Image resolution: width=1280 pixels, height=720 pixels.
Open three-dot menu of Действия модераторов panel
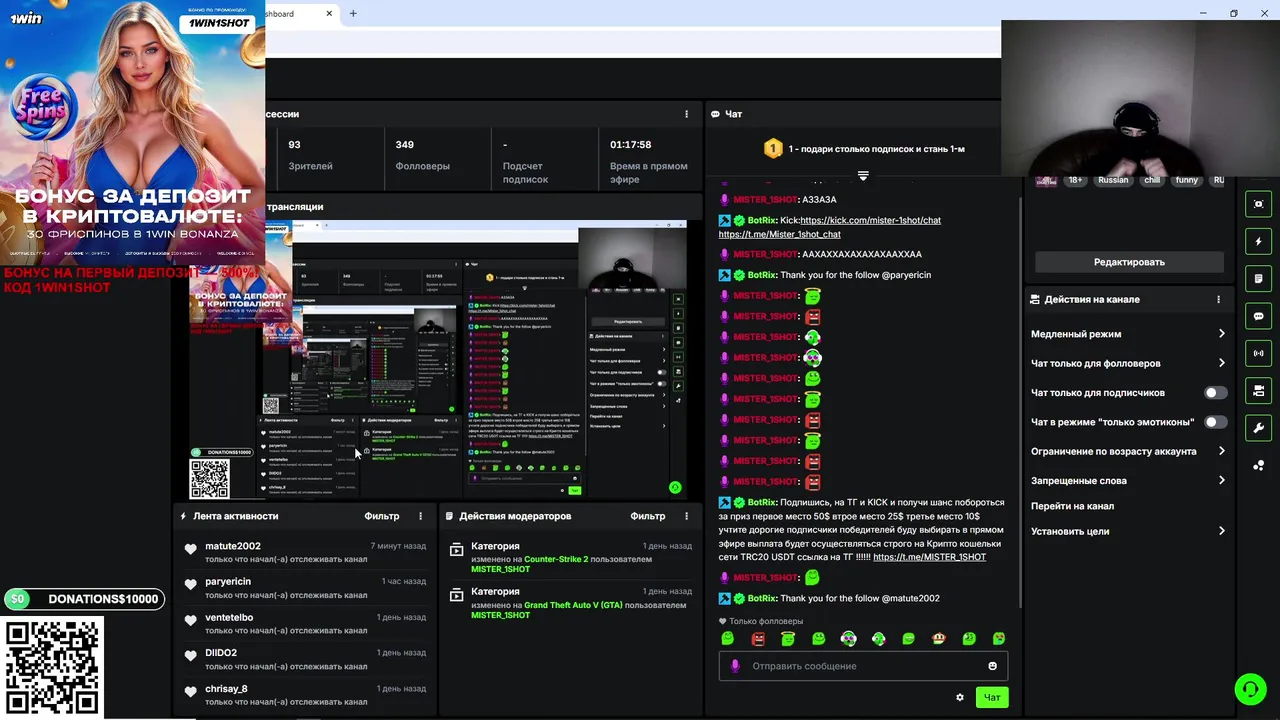686,516
